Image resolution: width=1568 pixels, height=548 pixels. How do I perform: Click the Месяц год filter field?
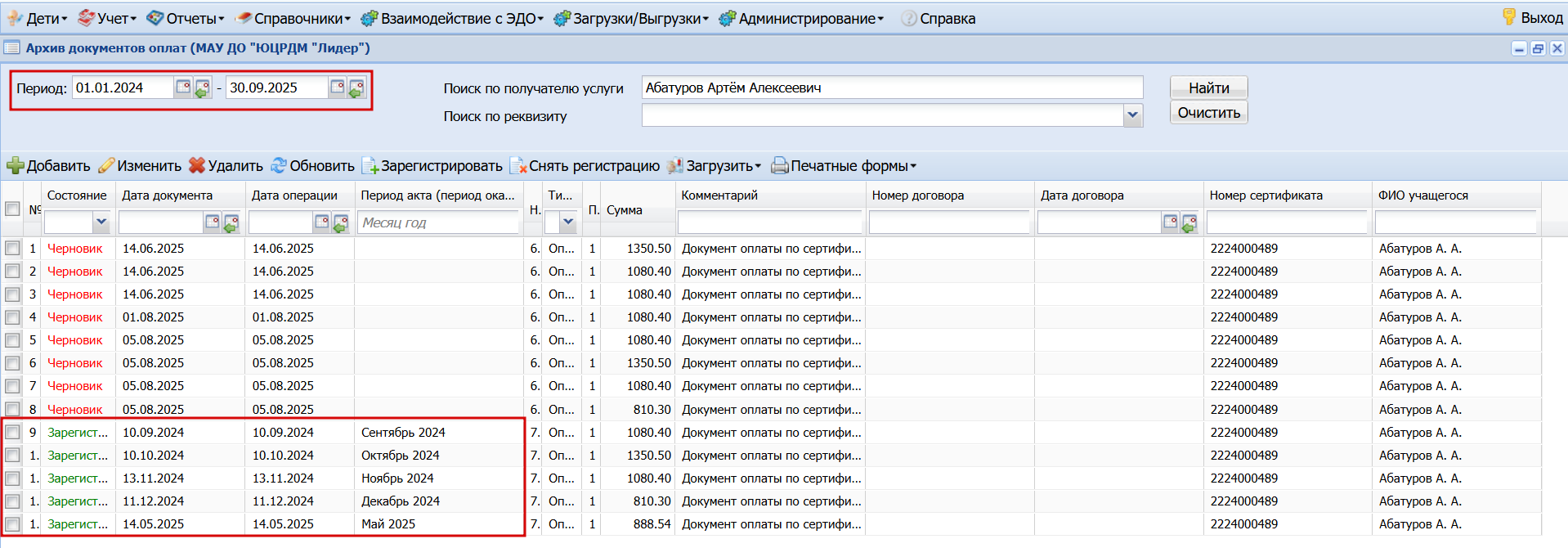pos(438,222)
